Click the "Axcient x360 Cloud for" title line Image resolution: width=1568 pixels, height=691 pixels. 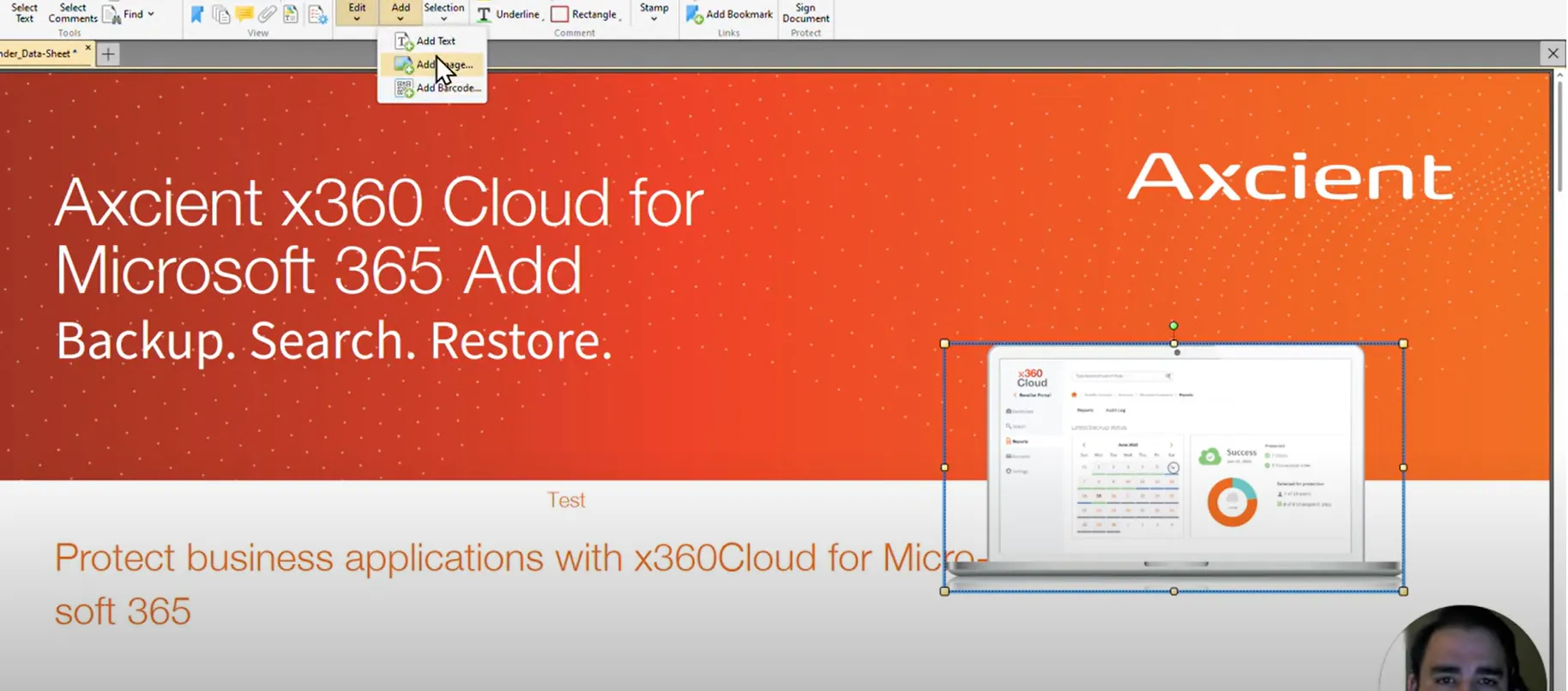coord(379,203)
